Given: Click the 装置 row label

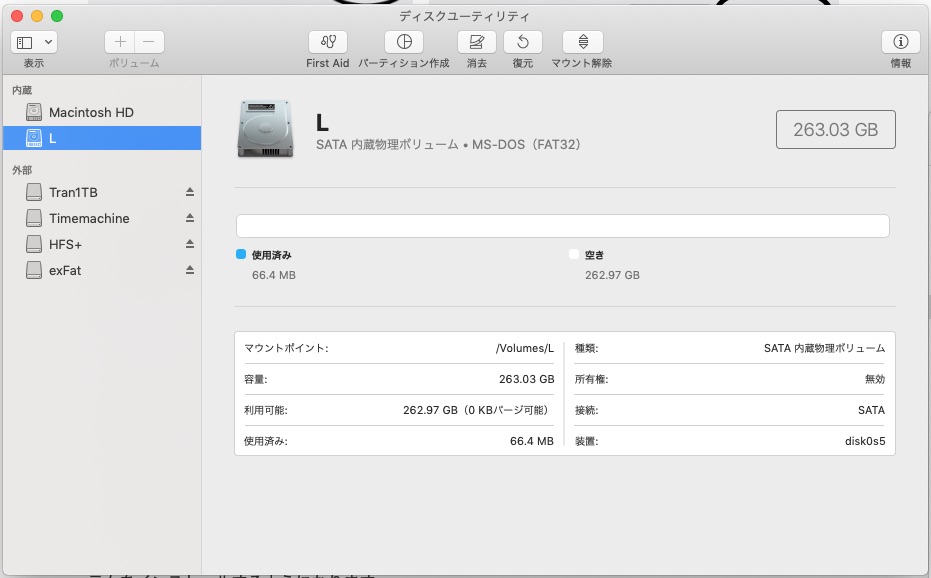Looking at the screenshot, I should (587, 441).
